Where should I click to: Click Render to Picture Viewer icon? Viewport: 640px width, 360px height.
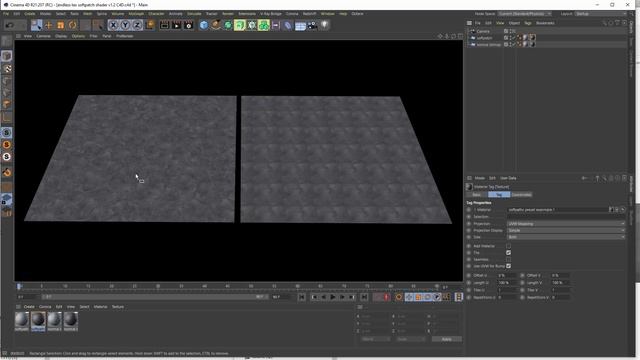(x=176, y=25)
